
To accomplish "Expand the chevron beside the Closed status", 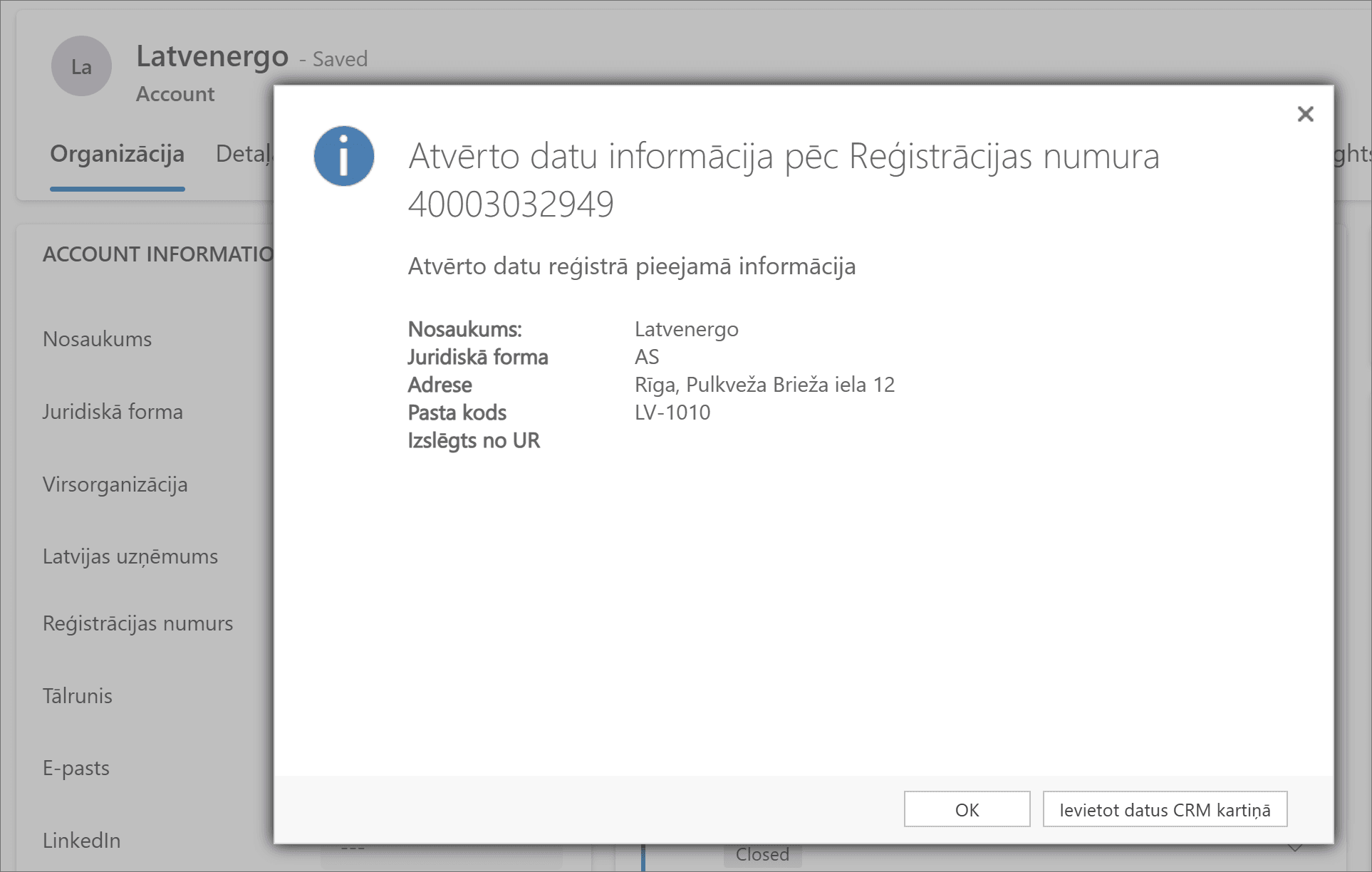I will click(x=1295, y=848).
